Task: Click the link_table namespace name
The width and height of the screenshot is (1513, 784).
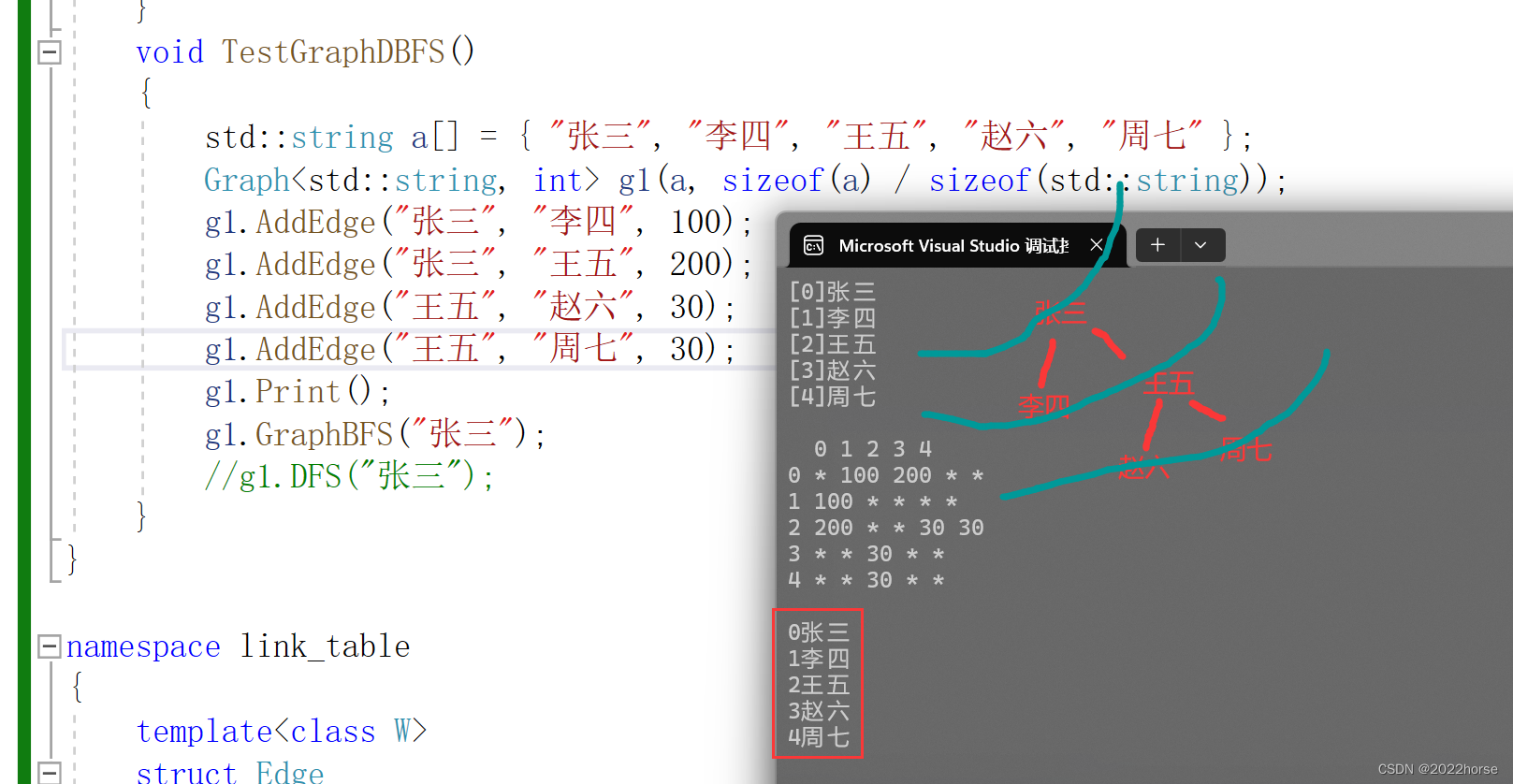Action: click(325, 646)
